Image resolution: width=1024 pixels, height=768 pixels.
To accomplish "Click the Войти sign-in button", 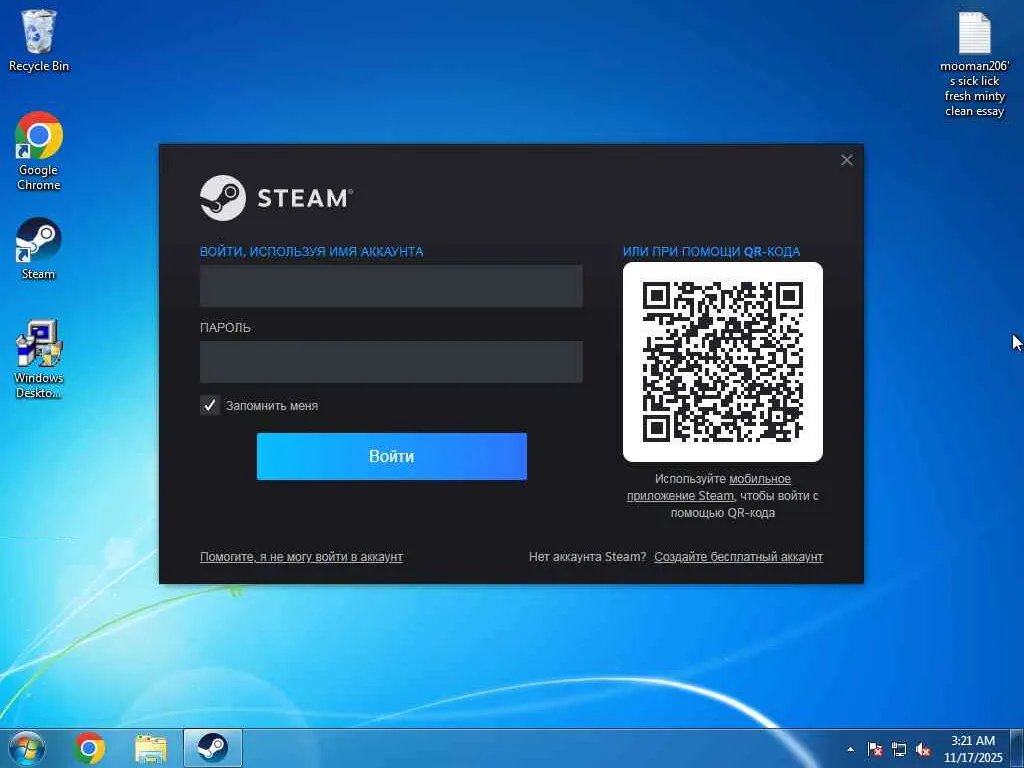I will click(x=392, y=456).
